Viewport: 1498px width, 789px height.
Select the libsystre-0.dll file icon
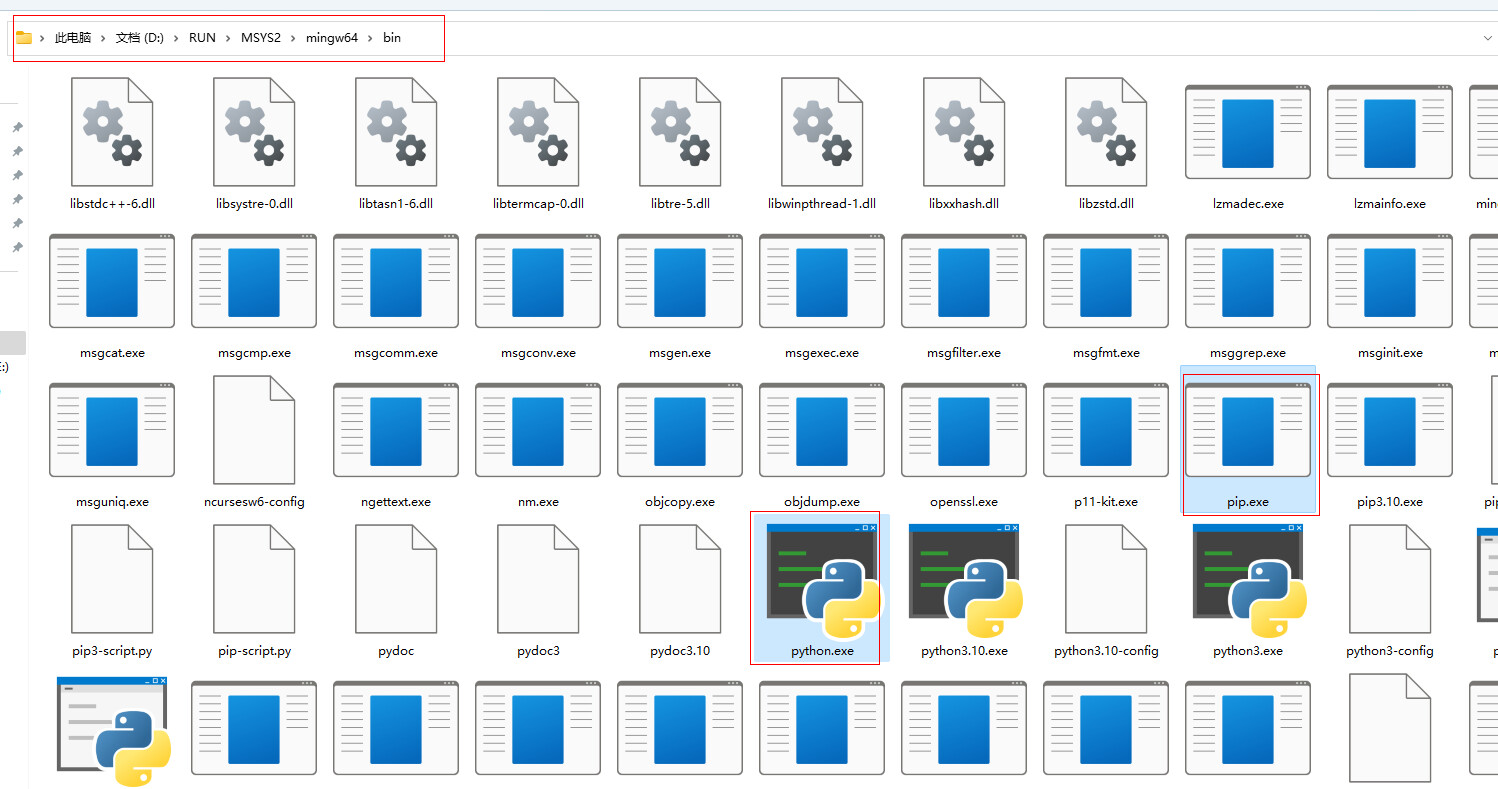coord(254,132)
